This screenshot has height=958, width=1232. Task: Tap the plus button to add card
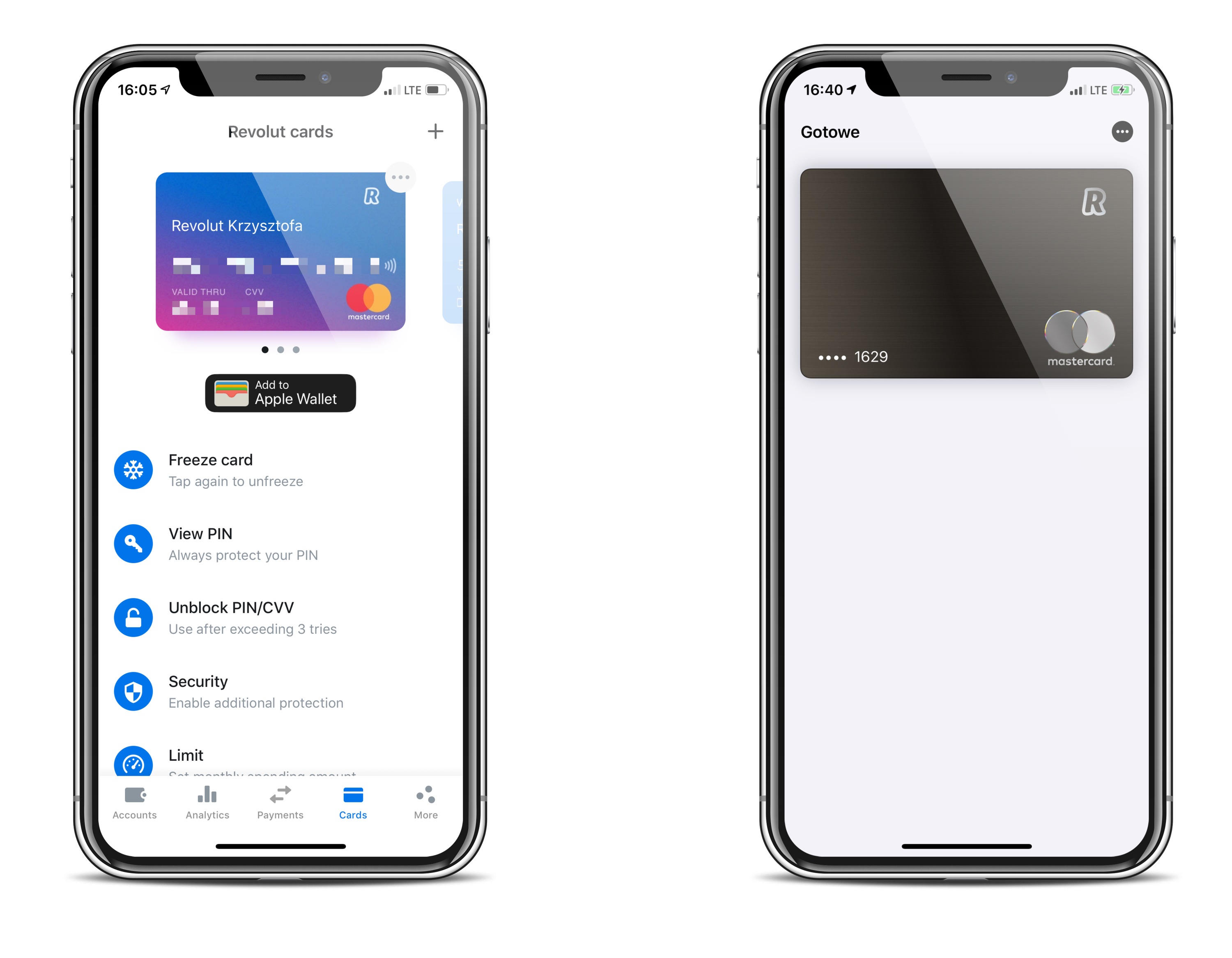[436, 131]
